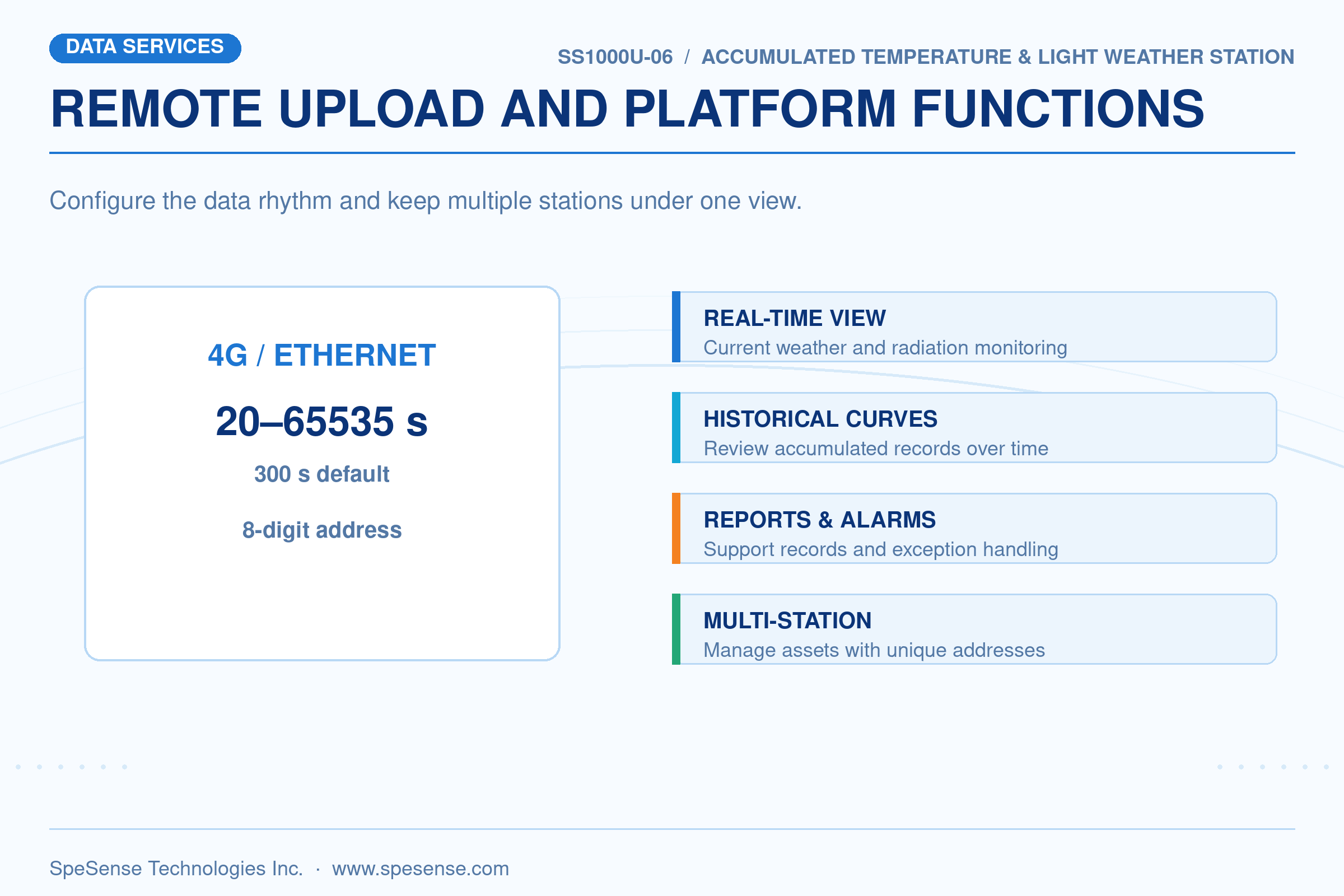
Task: Click the 8-digit address label
Action: (321, 530)
